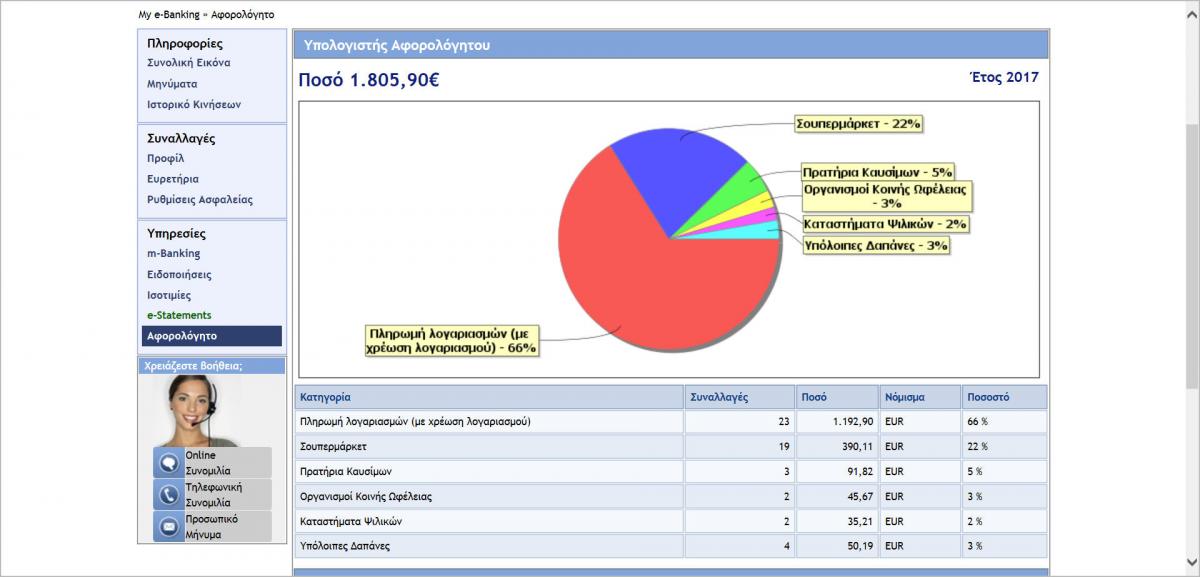Click the Πρατήρια Καυσίμων - 5% chart label
The width and height of the screenshot is (1200, 577).
point(878,172)
